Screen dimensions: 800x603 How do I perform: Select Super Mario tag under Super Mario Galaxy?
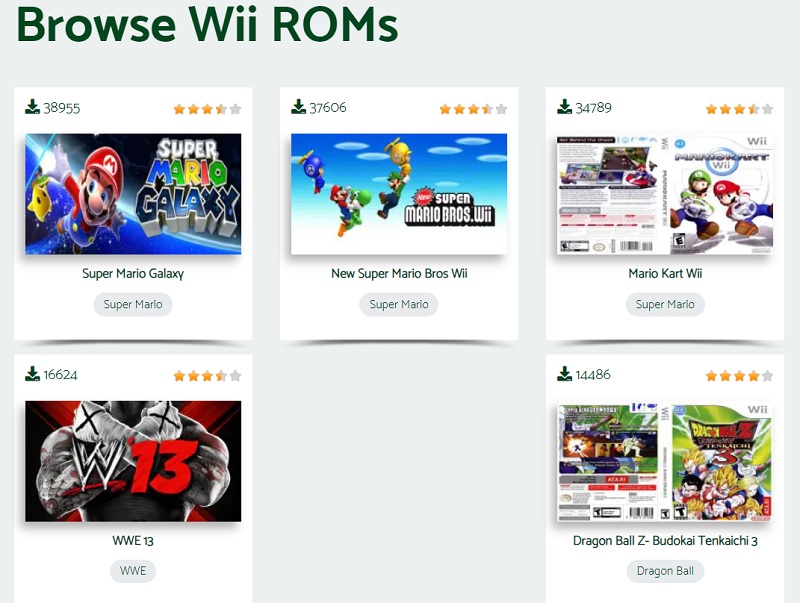(x=133, y=305)
